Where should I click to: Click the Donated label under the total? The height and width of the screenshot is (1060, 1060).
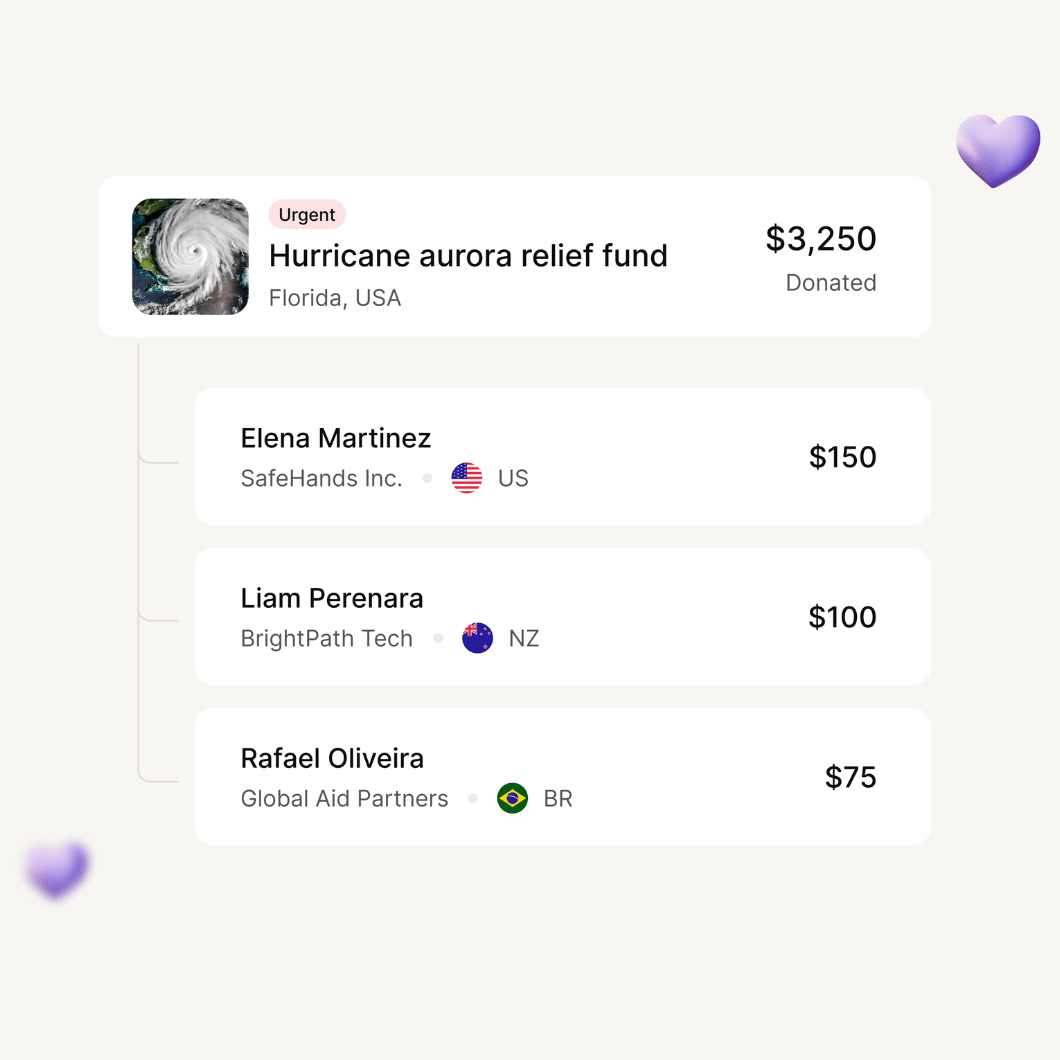[831, 283]
